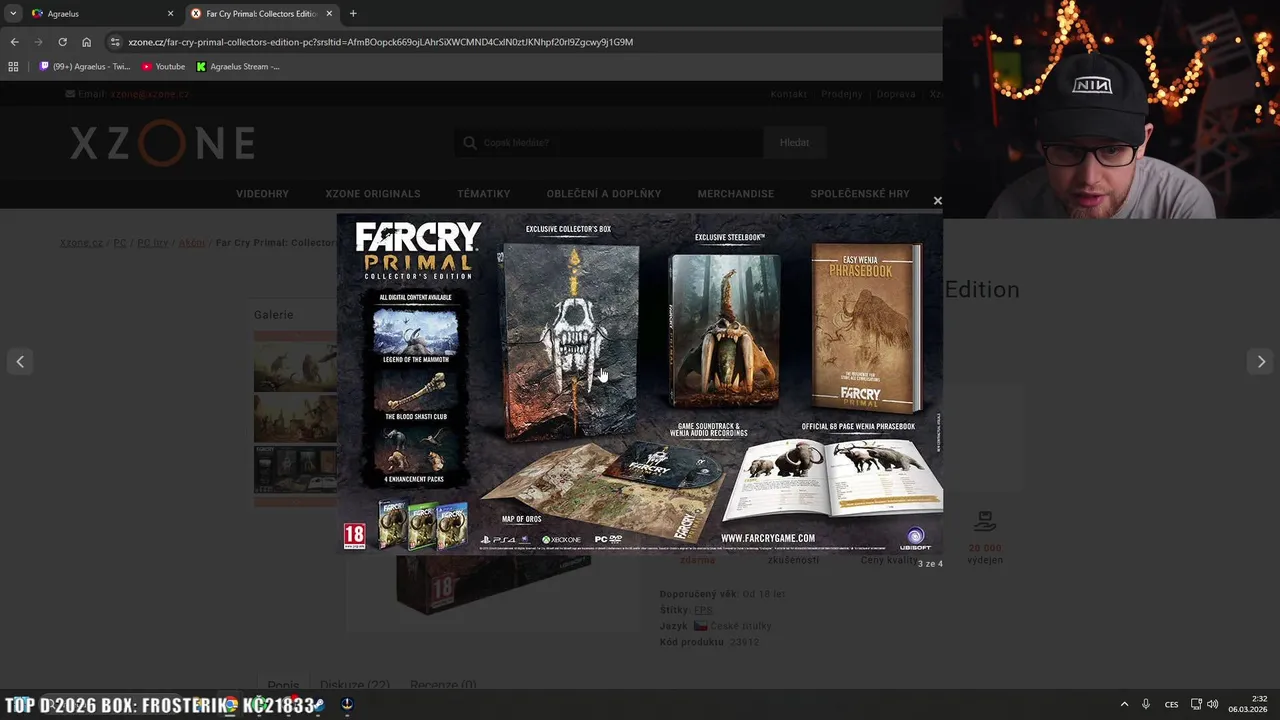Click the Akční breadcrumb link

[x=191, y=243]
